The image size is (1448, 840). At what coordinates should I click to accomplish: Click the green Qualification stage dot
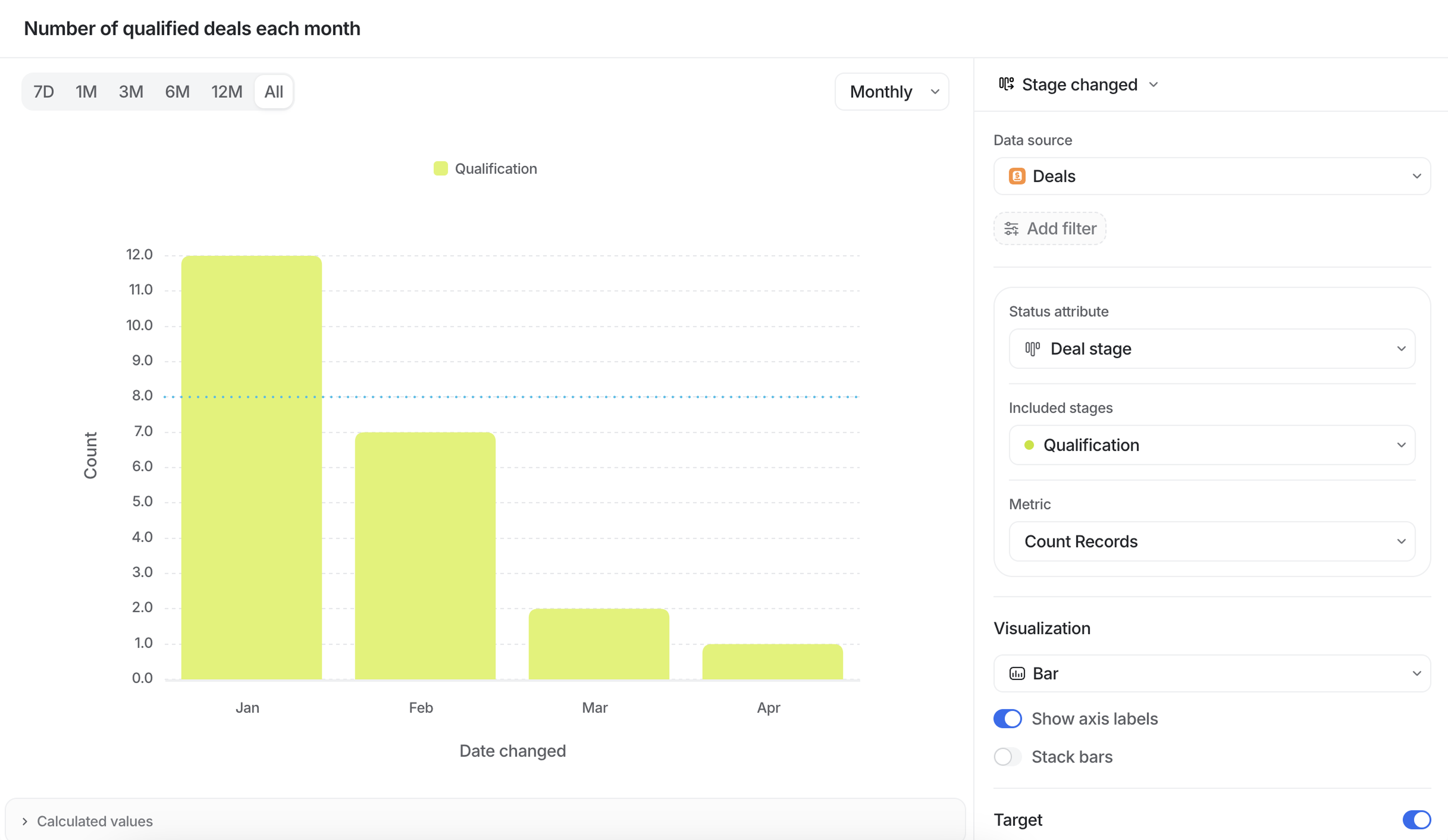coord(1029,445)
